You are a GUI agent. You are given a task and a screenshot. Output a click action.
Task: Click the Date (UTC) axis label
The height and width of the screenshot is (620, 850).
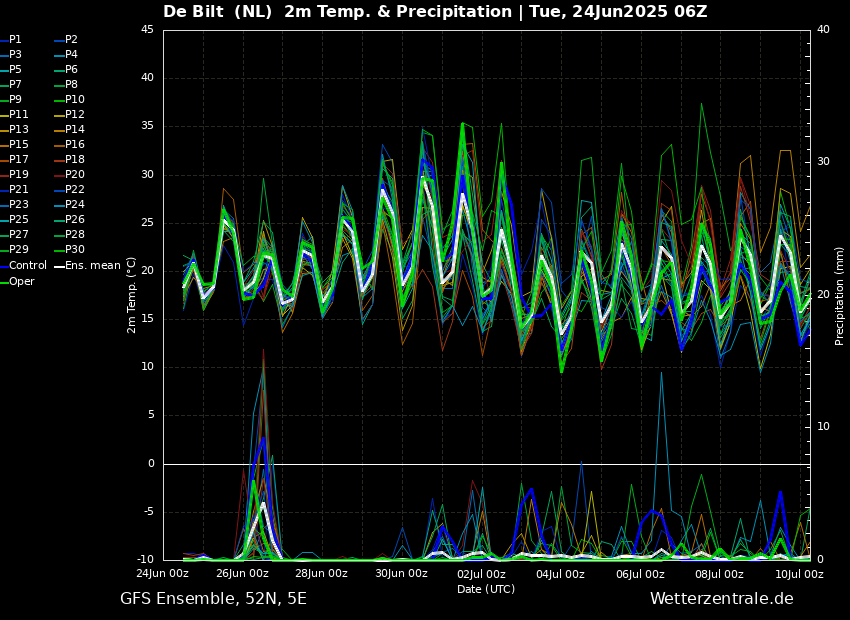pos(486,589)
